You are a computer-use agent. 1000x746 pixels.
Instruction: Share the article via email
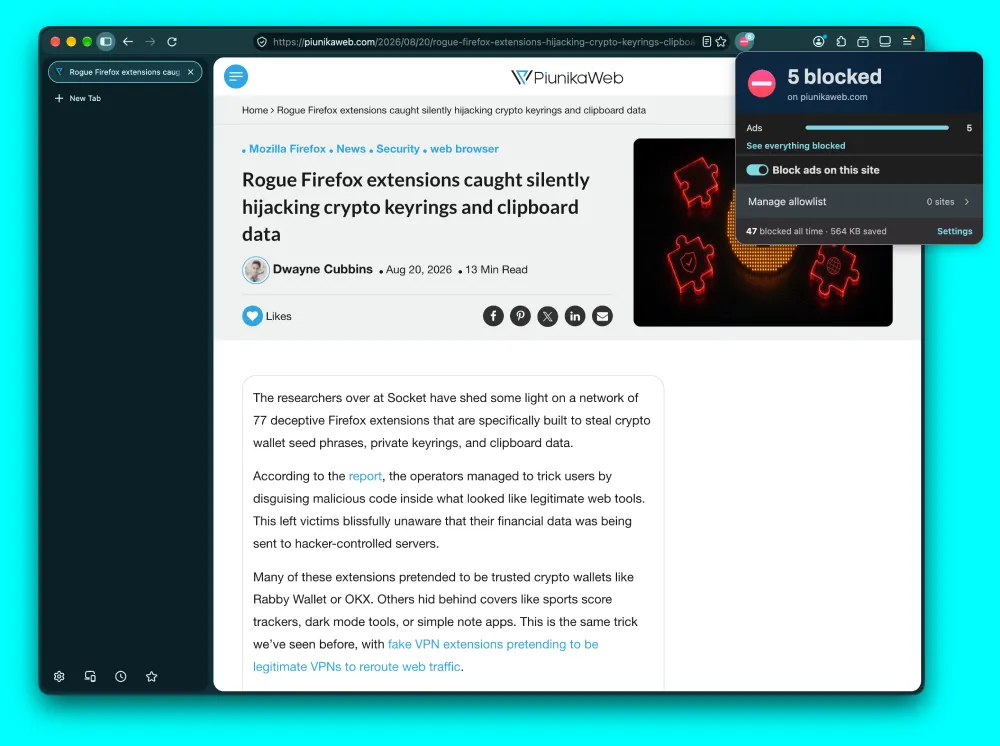pos(602,316)
